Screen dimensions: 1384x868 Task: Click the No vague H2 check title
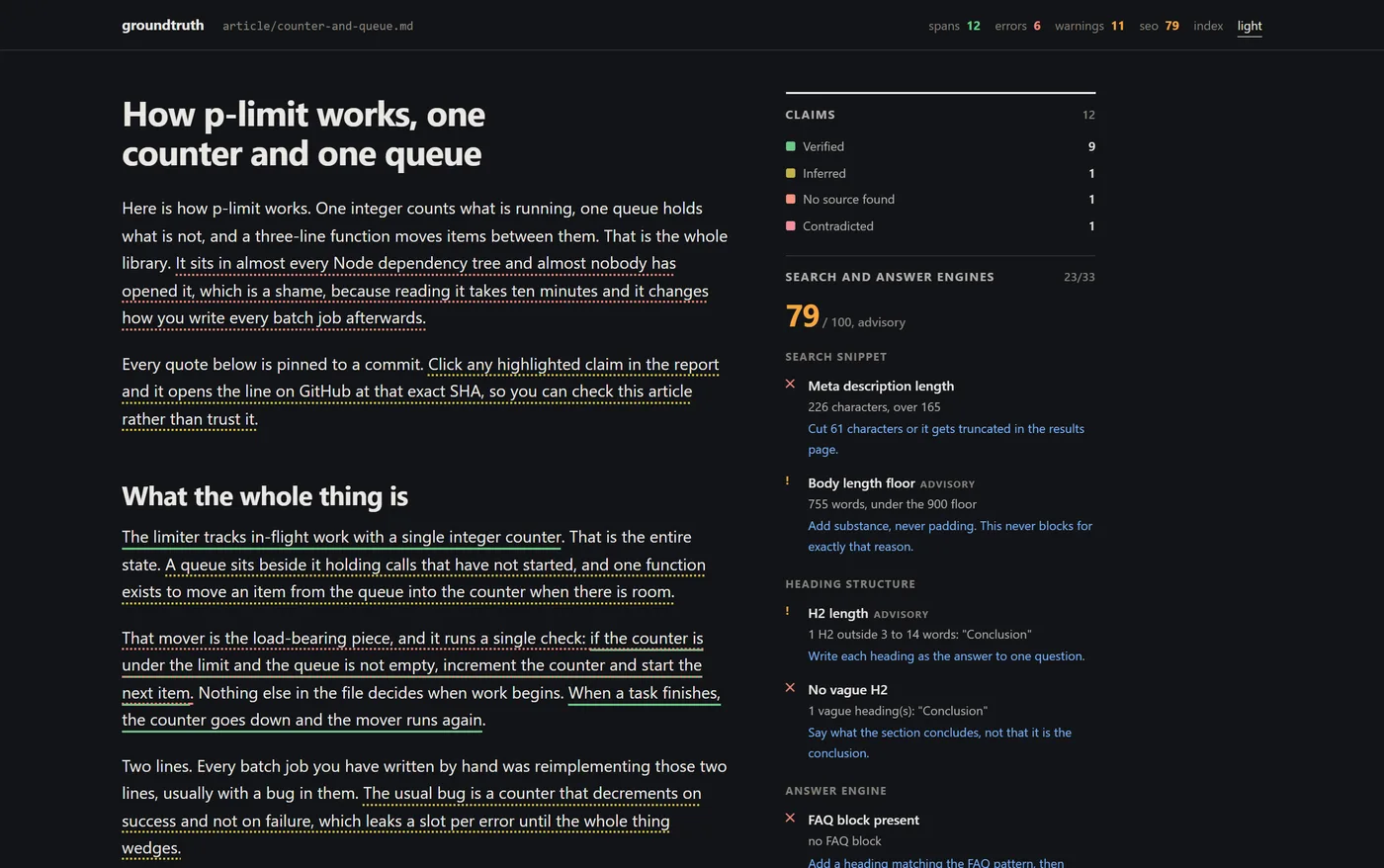(847, 689)
